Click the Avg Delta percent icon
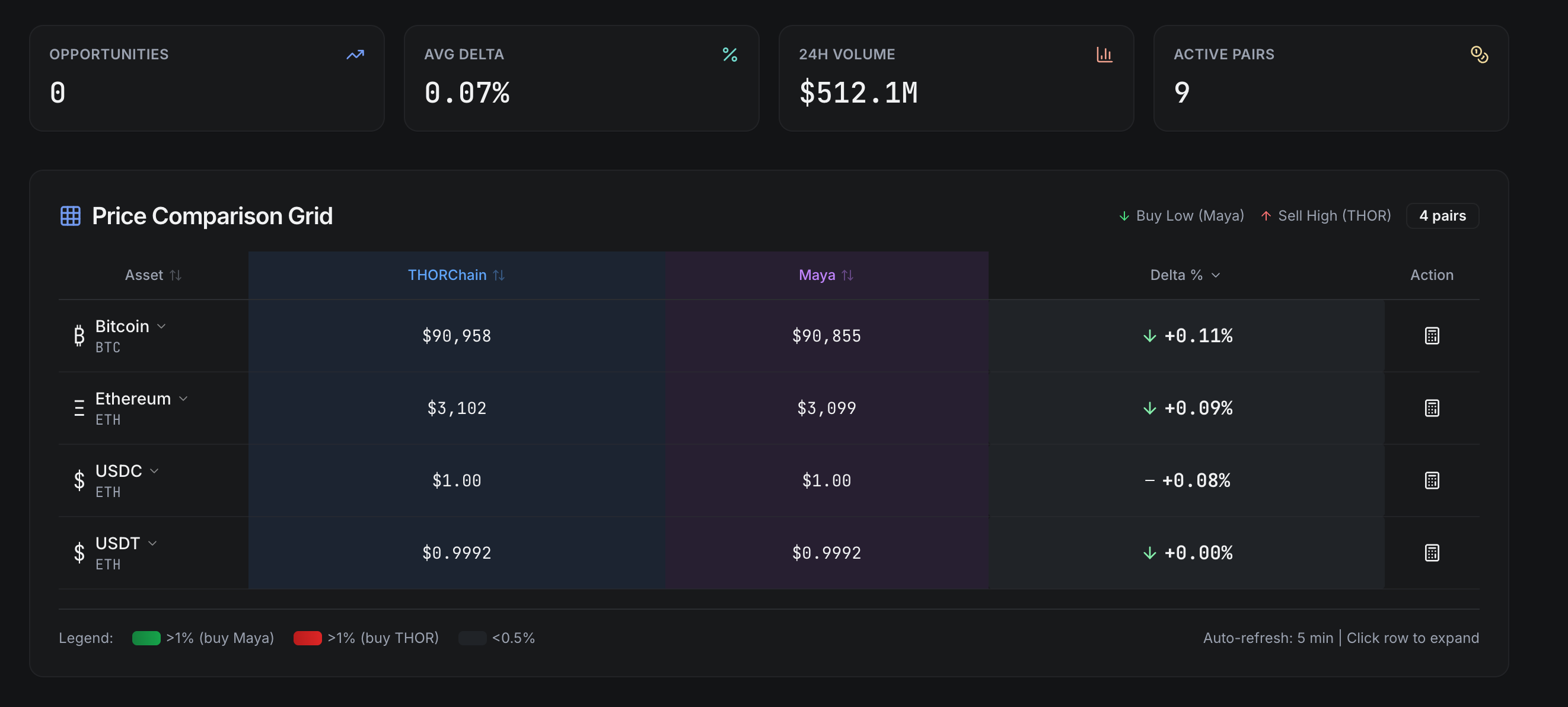Viewport: 1568px width, 707px height. (729, 55)
